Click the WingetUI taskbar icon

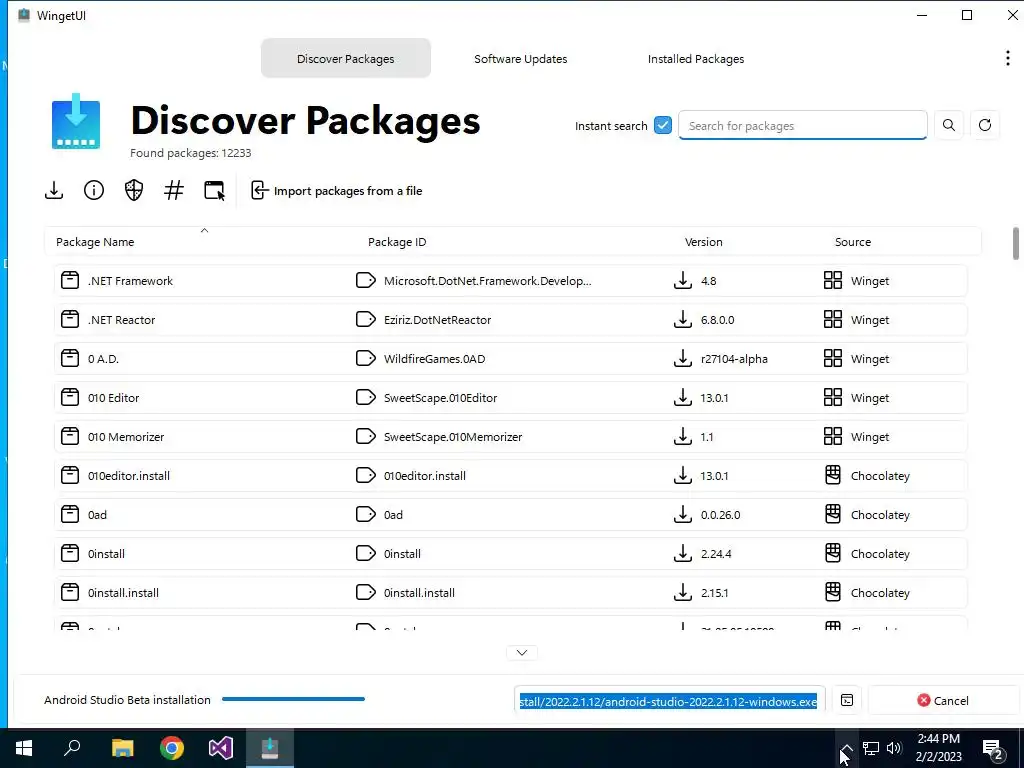tap(270, 748)
